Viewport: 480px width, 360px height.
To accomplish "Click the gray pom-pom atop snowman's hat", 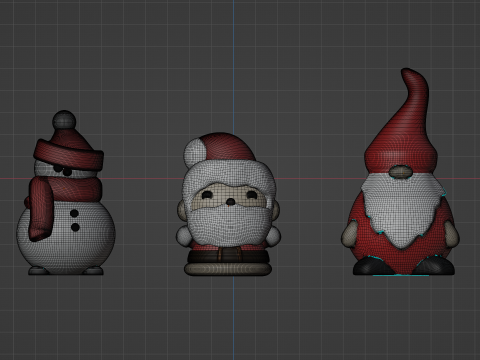I will pos(64,120).
